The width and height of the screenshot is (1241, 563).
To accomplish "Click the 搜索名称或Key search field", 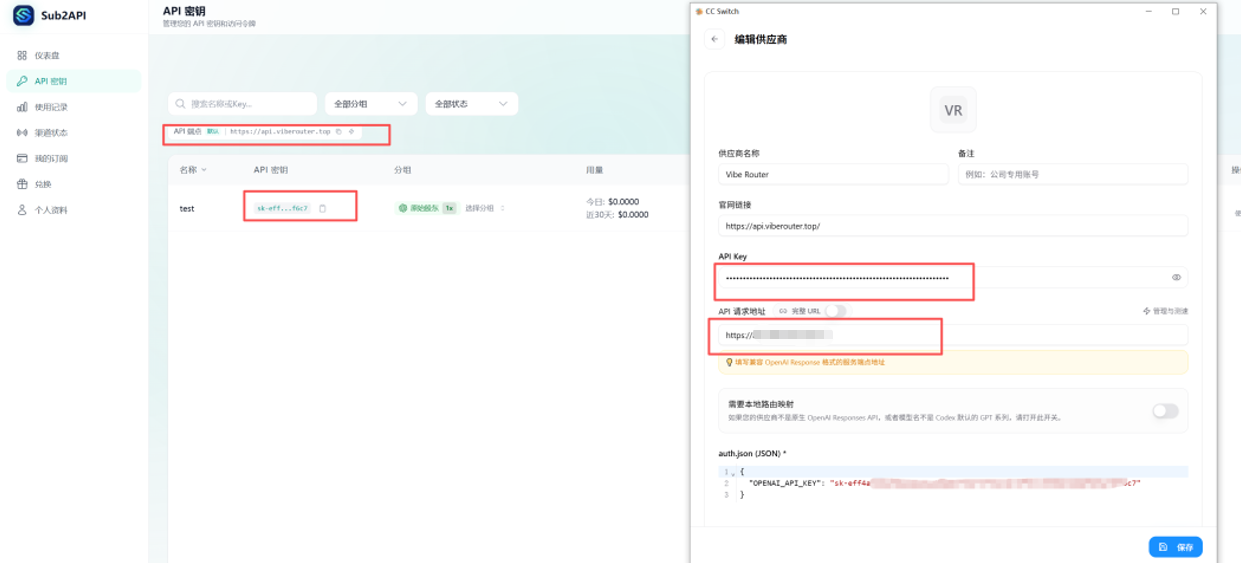I will coord(242,104).
